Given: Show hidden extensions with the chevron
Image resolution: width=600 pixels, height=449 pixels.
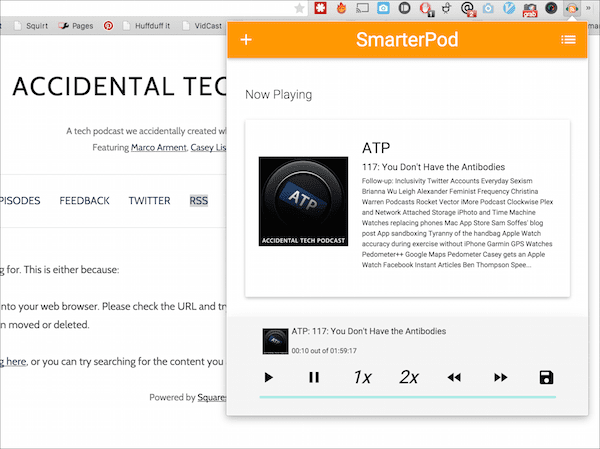Looking at the screenshot, I should pyautogui.click(x=588, y=8).
